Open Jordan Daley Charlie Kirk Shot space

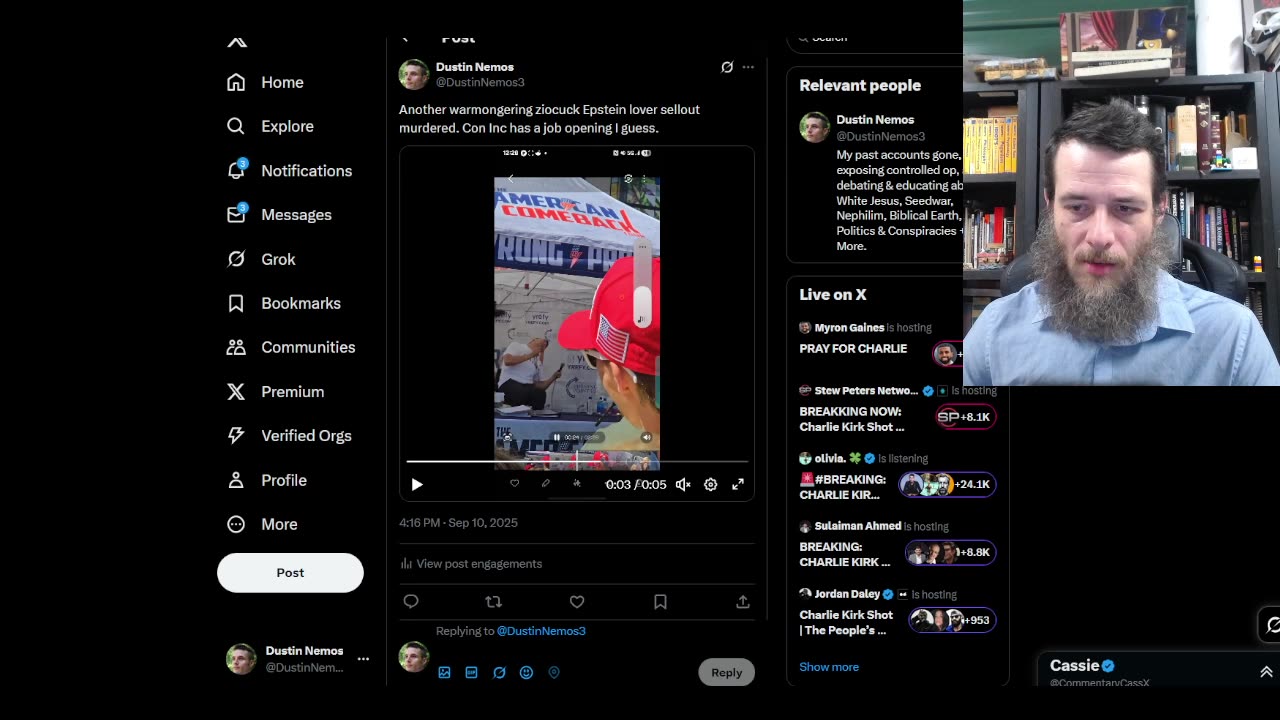click(896, 612)
